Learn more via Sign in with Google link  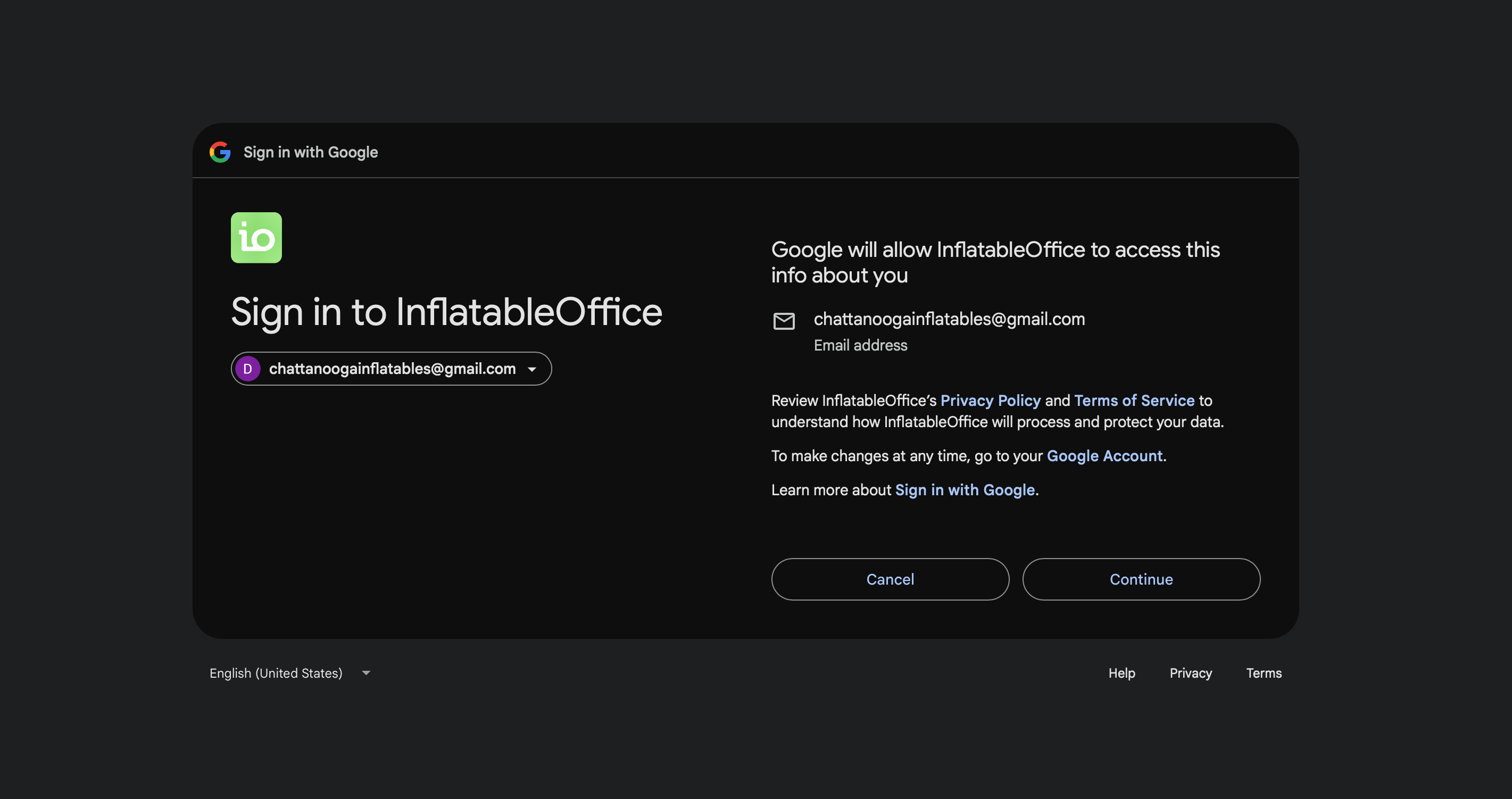point(965,490)
